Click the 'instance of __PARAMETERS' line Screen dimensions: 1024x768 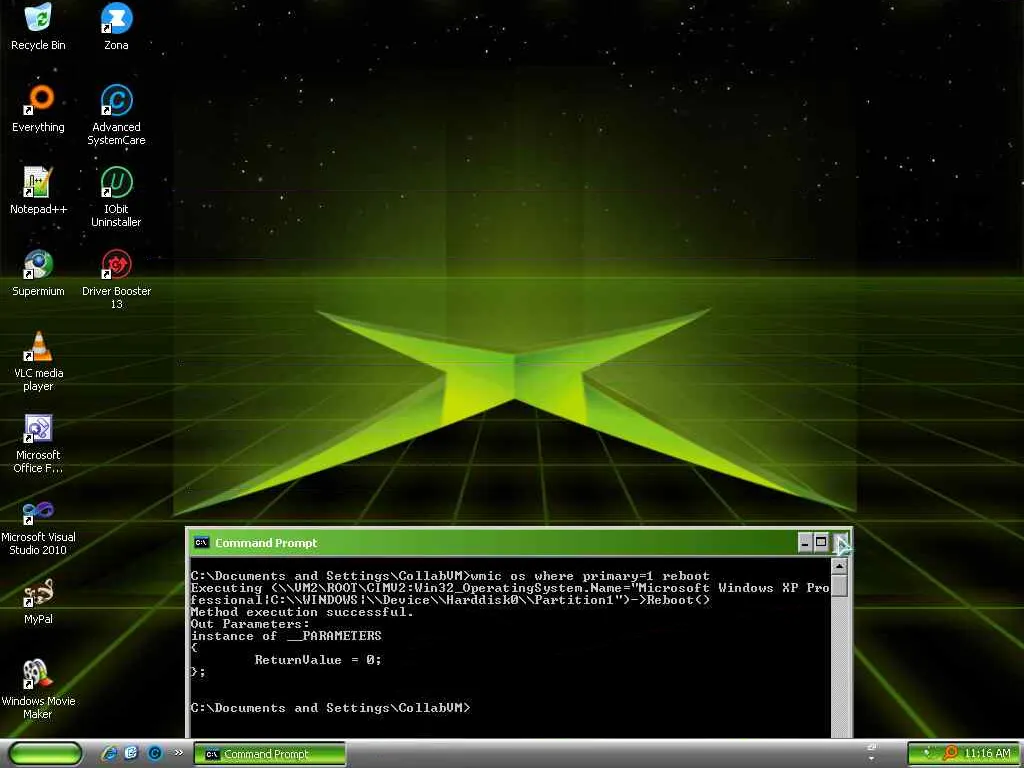click(286, 635)
